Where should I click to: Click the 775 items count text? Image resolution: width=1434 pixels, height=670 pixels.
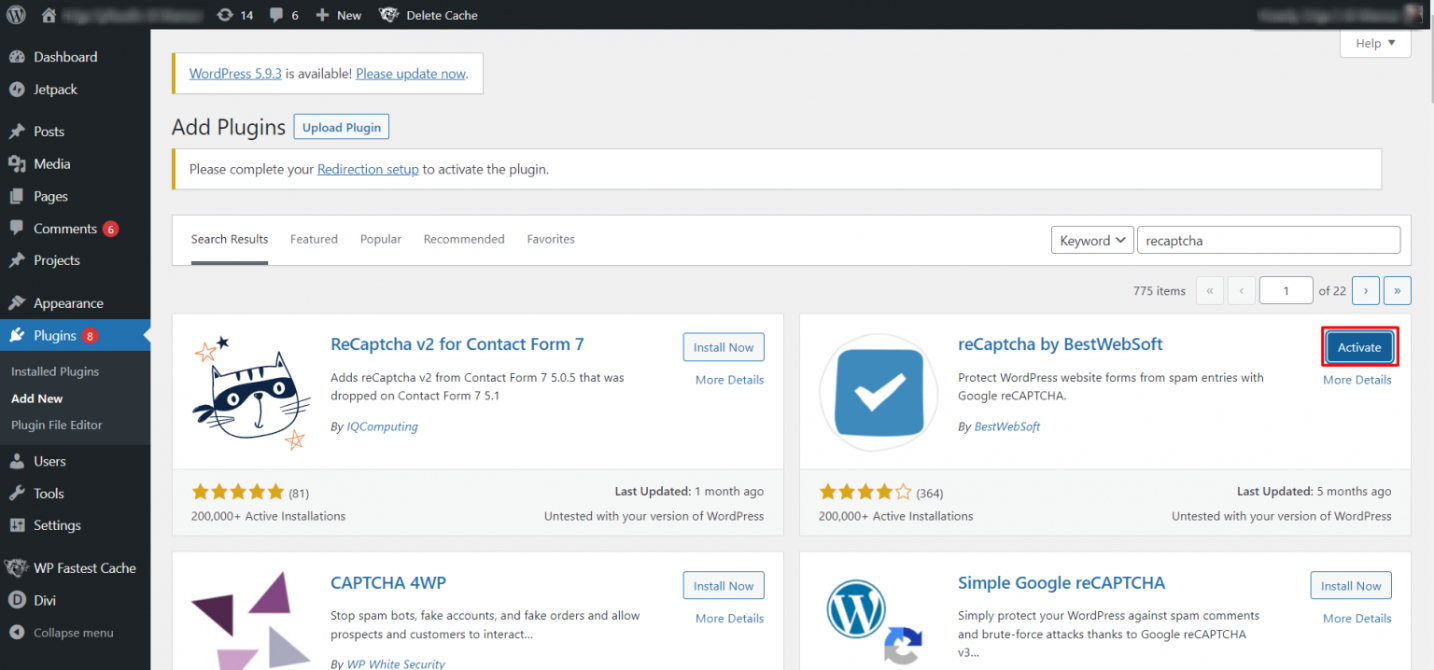tap(1160, 291)
